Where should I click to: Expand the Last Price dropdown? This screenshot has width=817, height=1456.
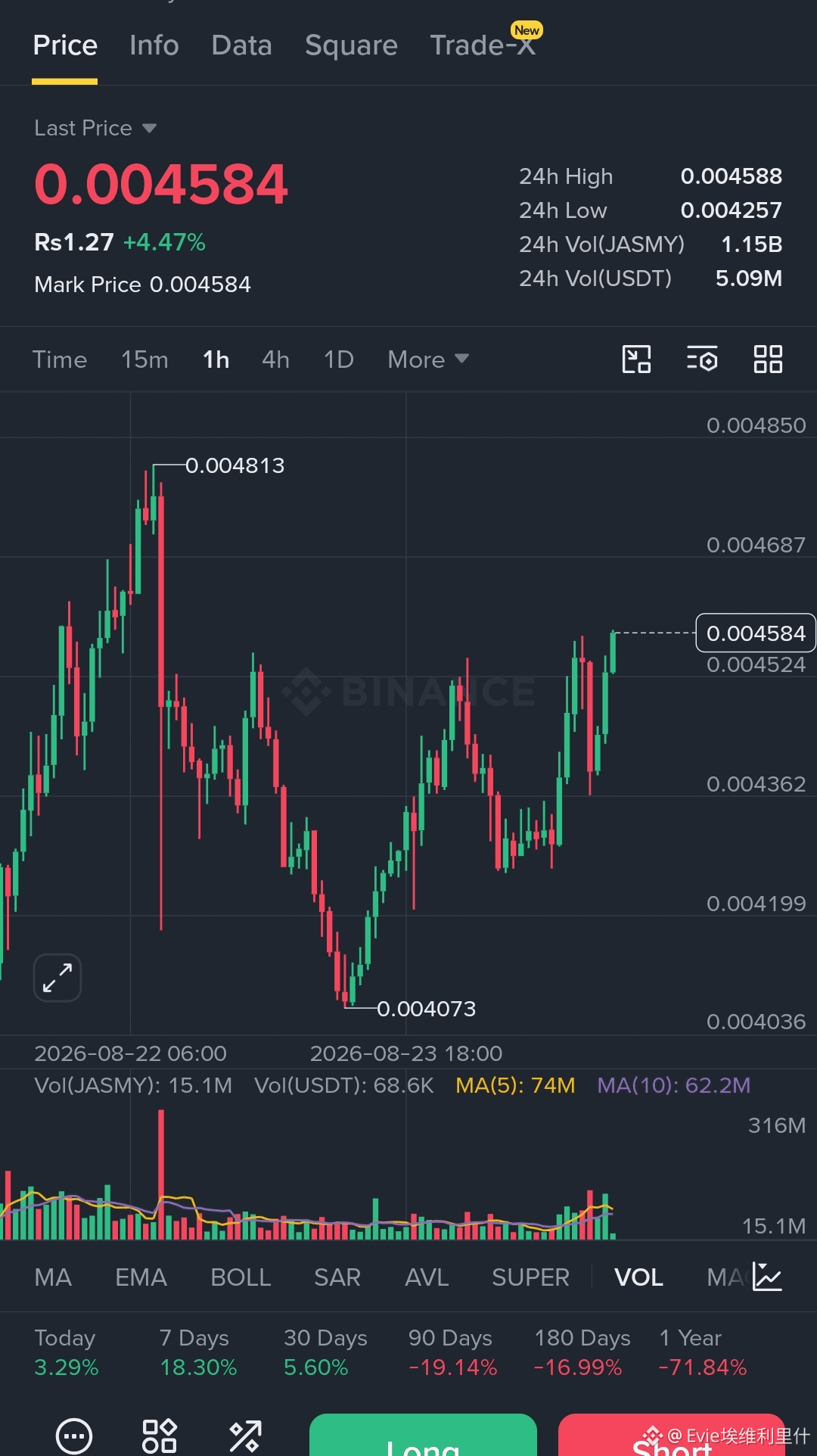95,128
